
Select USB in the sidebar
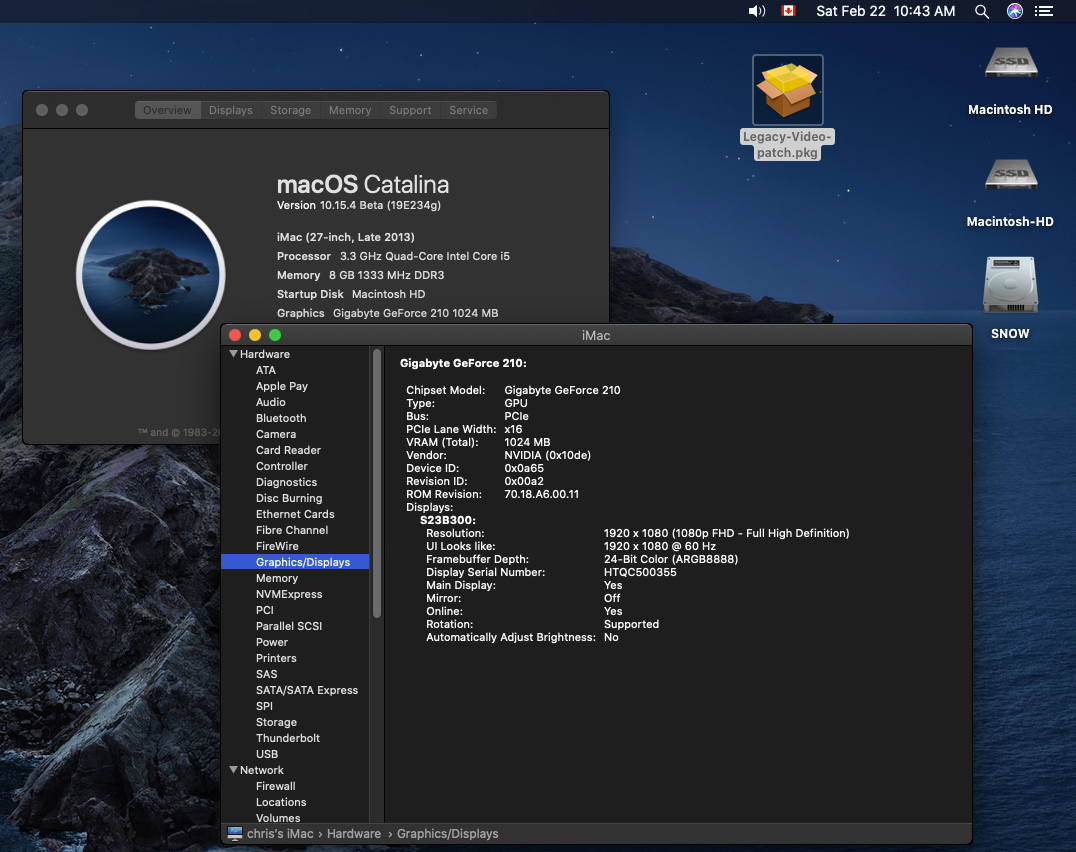tap(267, 754)
